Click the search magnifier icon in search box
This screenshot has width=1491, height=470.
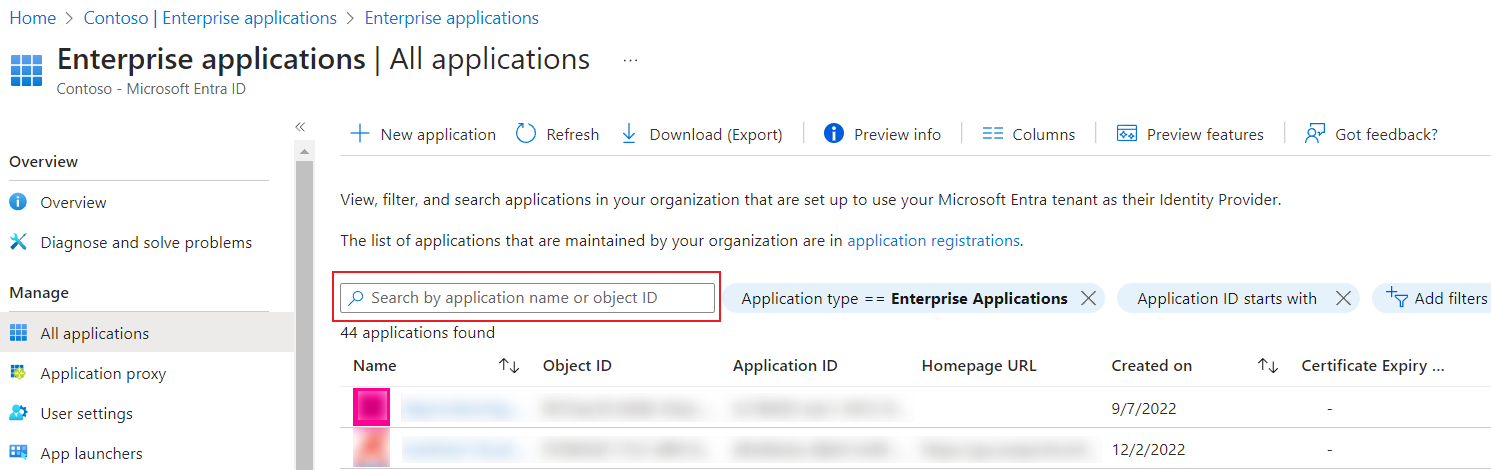pos(356,298)
